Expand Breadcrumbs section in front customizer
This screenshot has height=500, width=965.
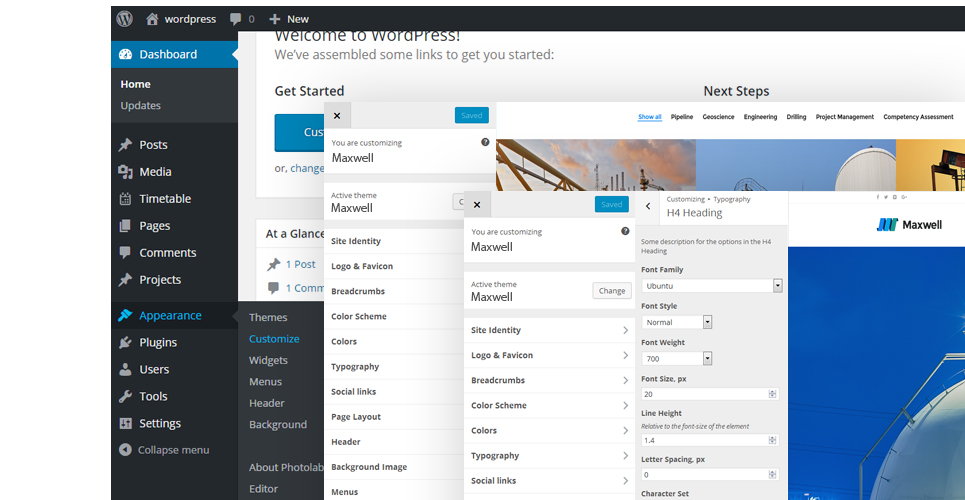[549, 381]
